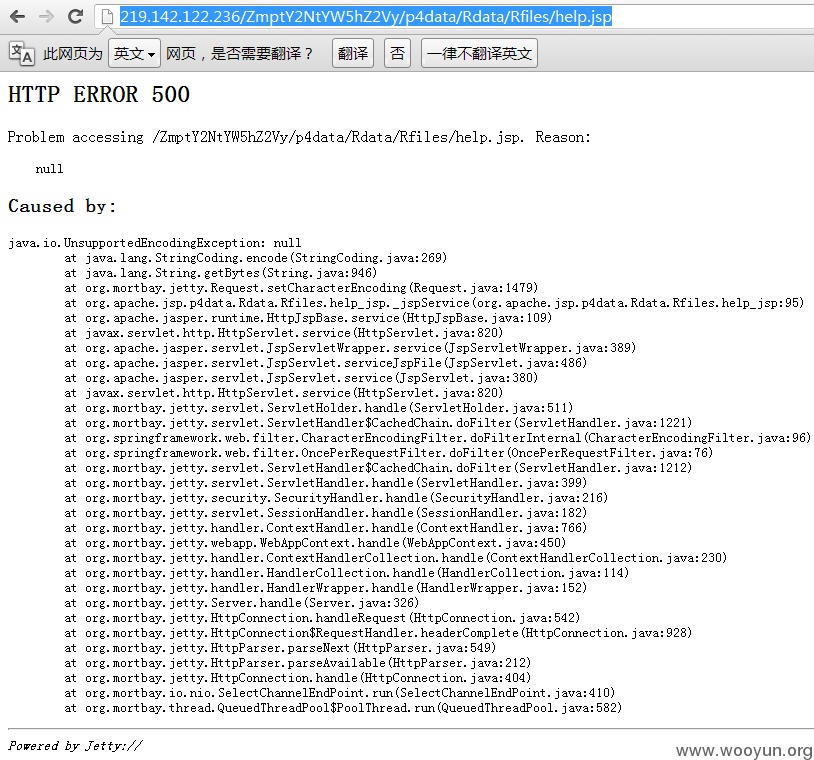
Task: Click the OncePerRequestFilter.doFilter line
Action: tap(389, 454)
